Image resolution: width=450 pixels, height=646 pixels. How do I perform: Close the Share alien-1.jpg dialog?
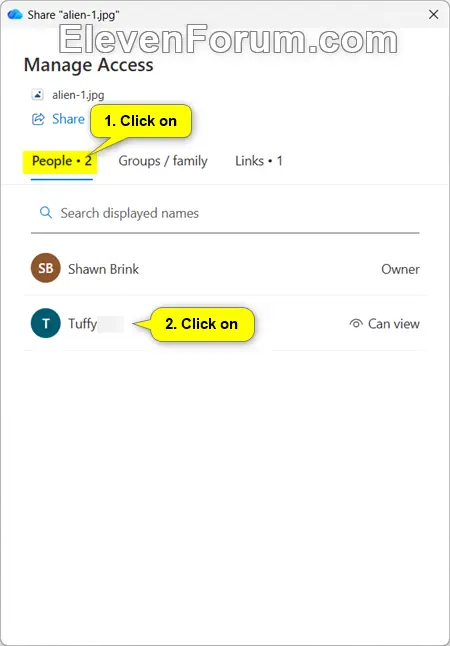(434, 15)
